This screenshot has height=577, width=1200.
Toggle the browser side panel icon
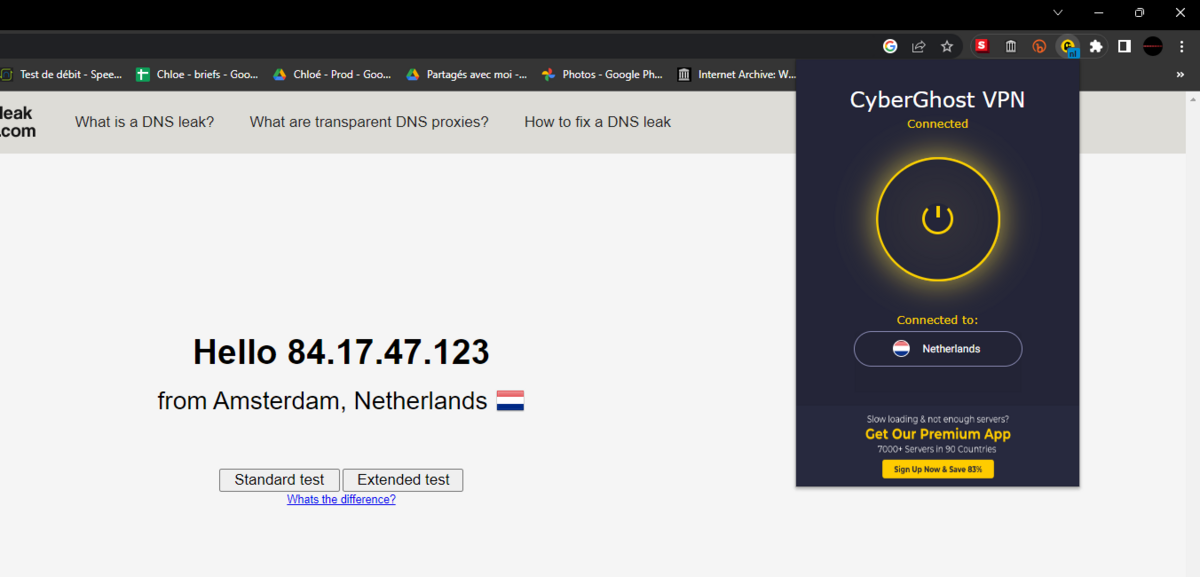1124,46
